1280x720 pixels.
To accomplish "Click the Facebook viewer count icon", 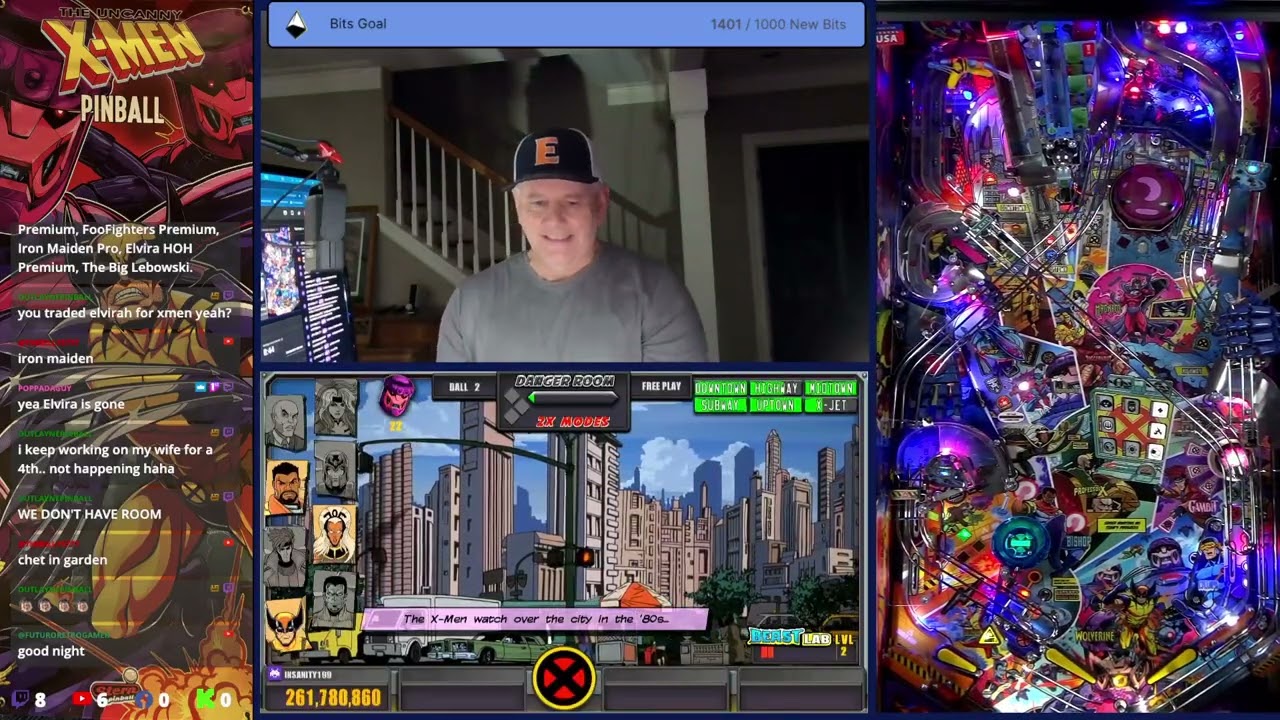I will (x=143, y=699).
